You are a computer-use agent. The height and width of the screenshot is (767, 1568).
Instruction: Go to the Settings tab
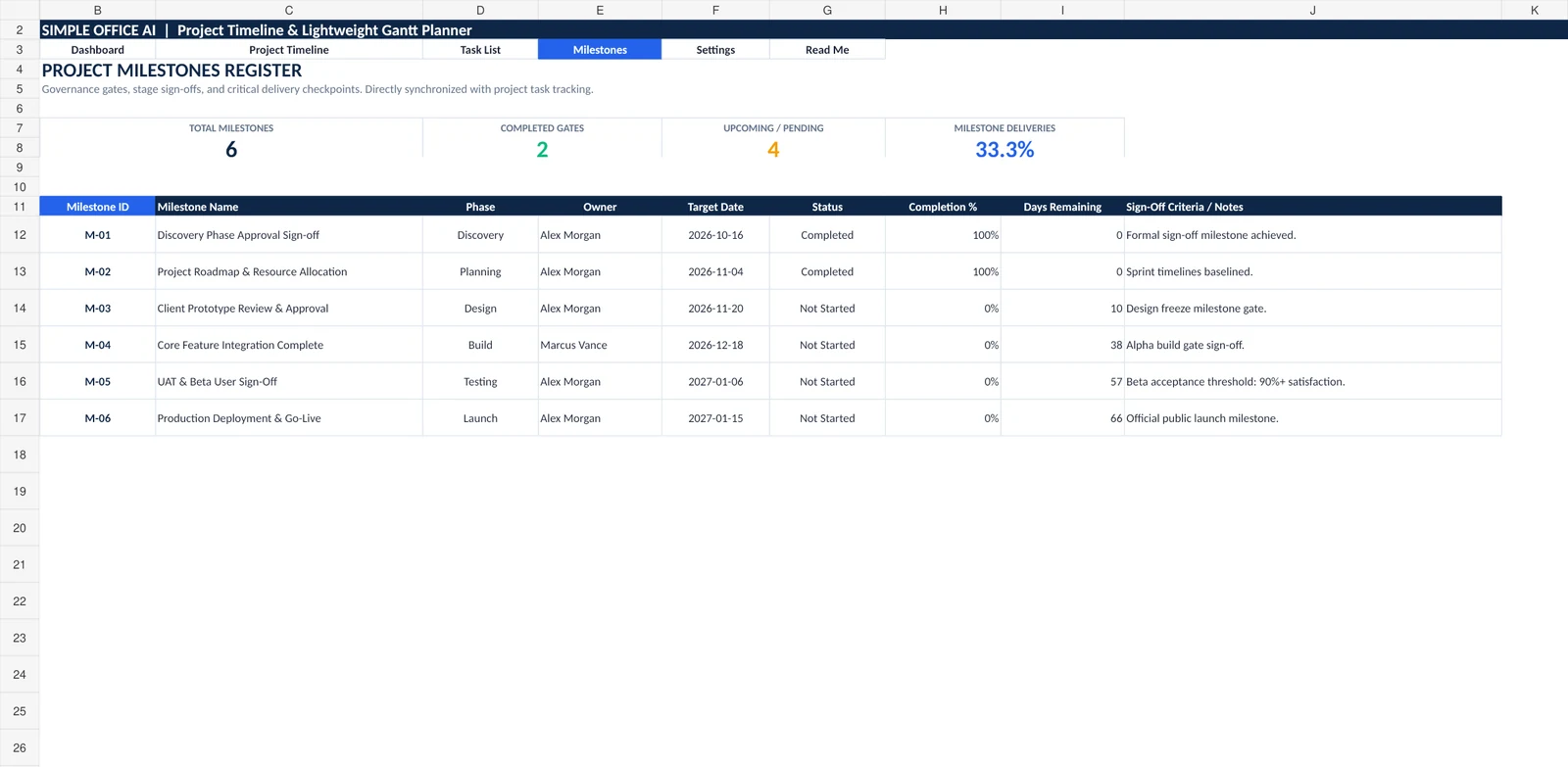point(715,50)
